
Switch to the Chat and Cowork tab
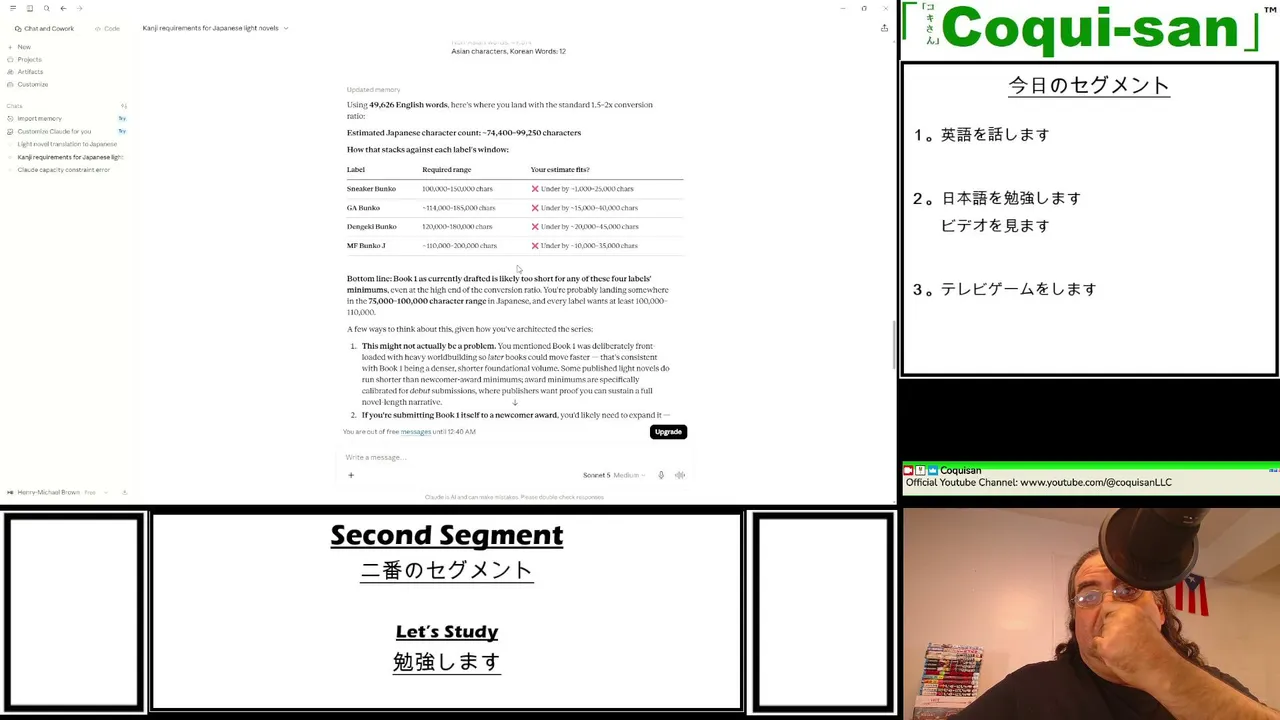coord(45,28)
